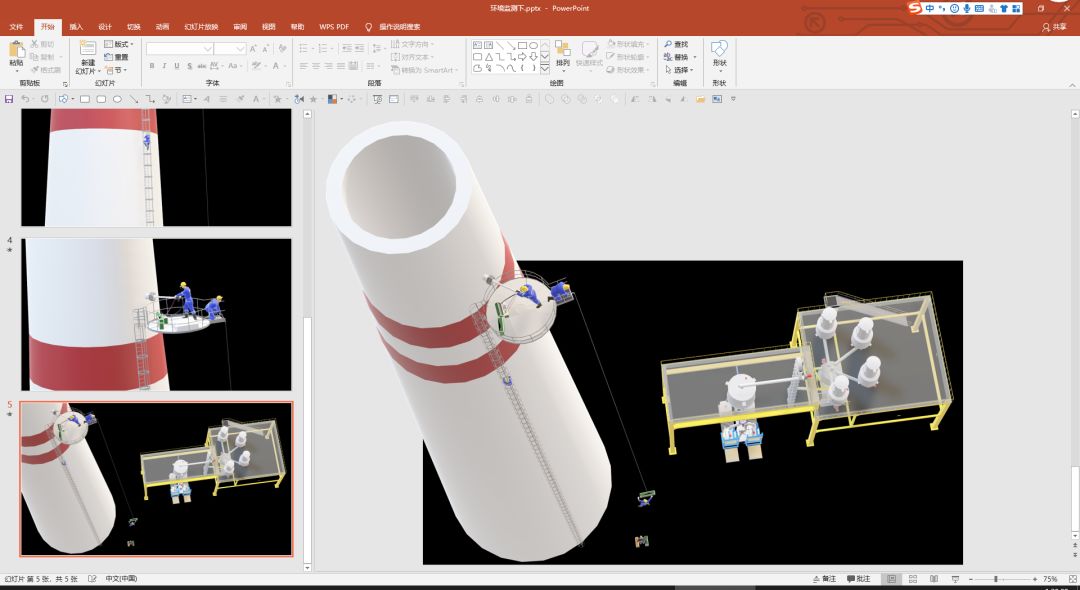Click the elbow connector icon in quick toolbar
This screenshot has width=1080, height=590.
[150, 99]
